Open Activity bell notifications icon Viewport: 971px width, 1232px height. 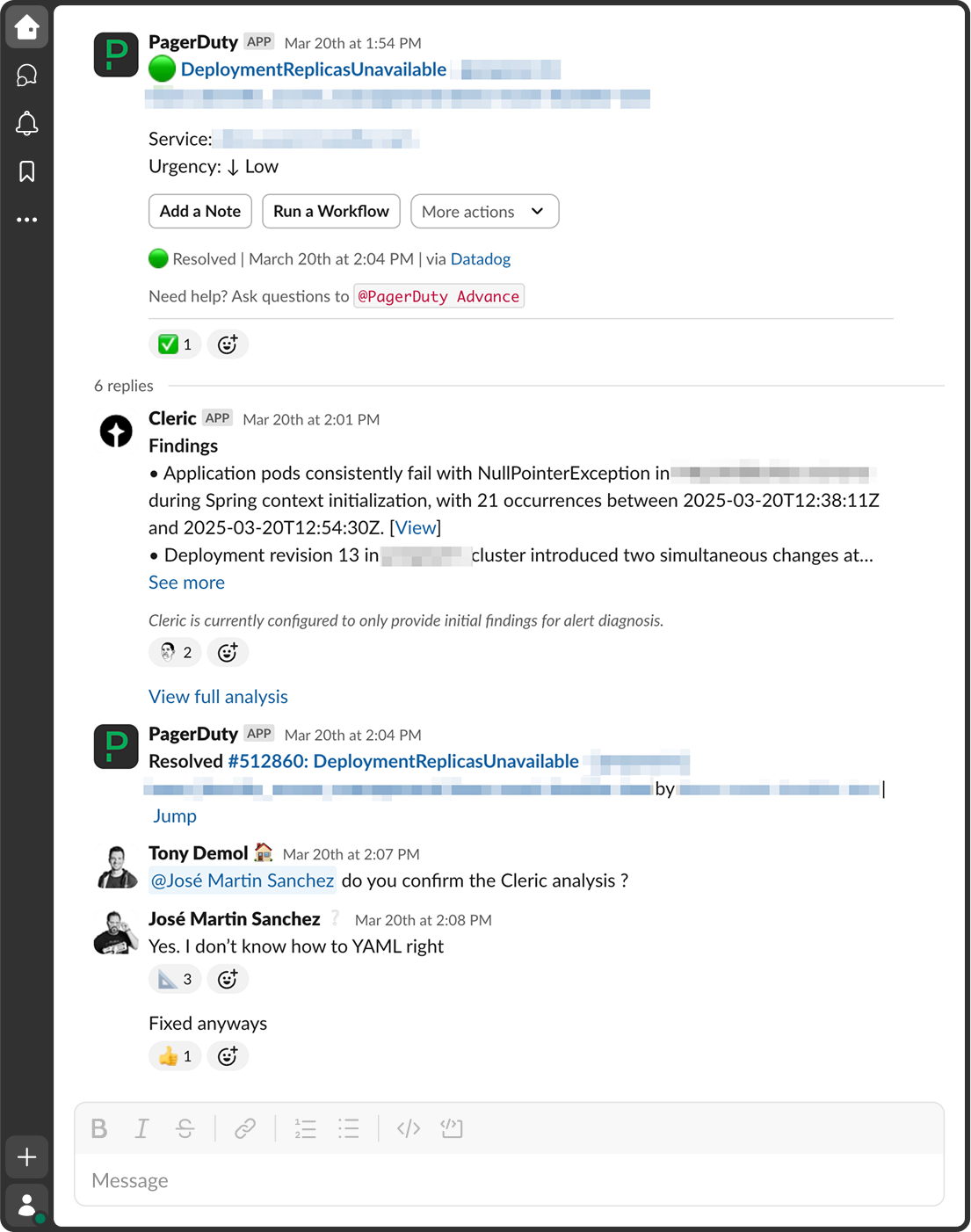(x=26, y=124)
